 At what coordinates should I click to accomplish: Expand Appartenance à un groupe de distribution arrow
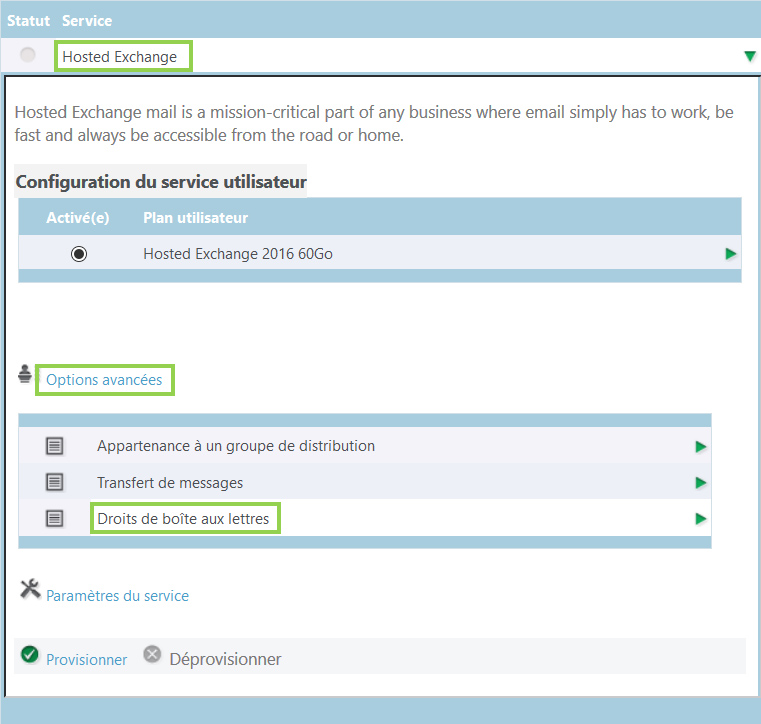pos(700,446)
